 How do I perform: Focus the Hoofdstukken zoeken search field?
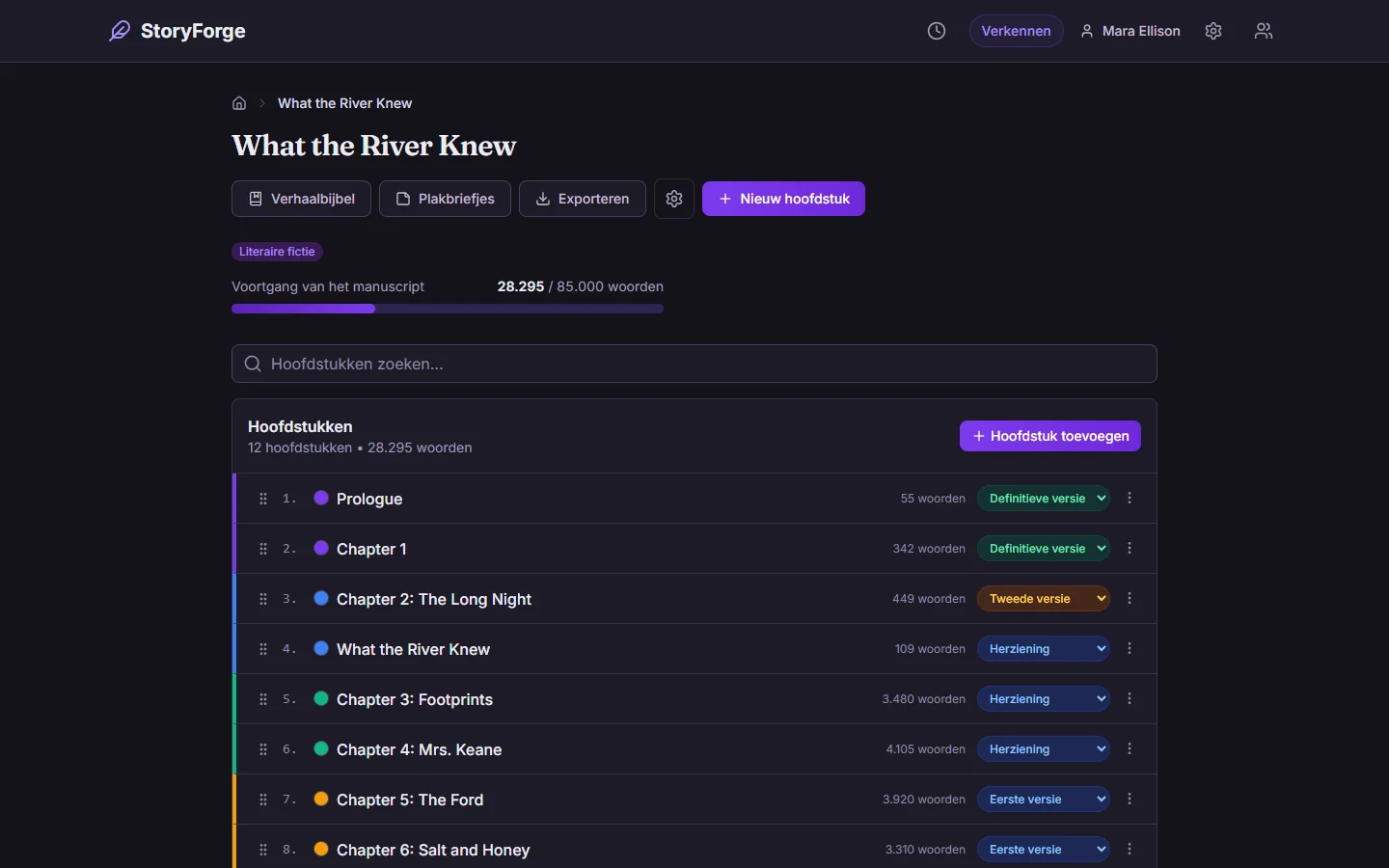[694, 364]
